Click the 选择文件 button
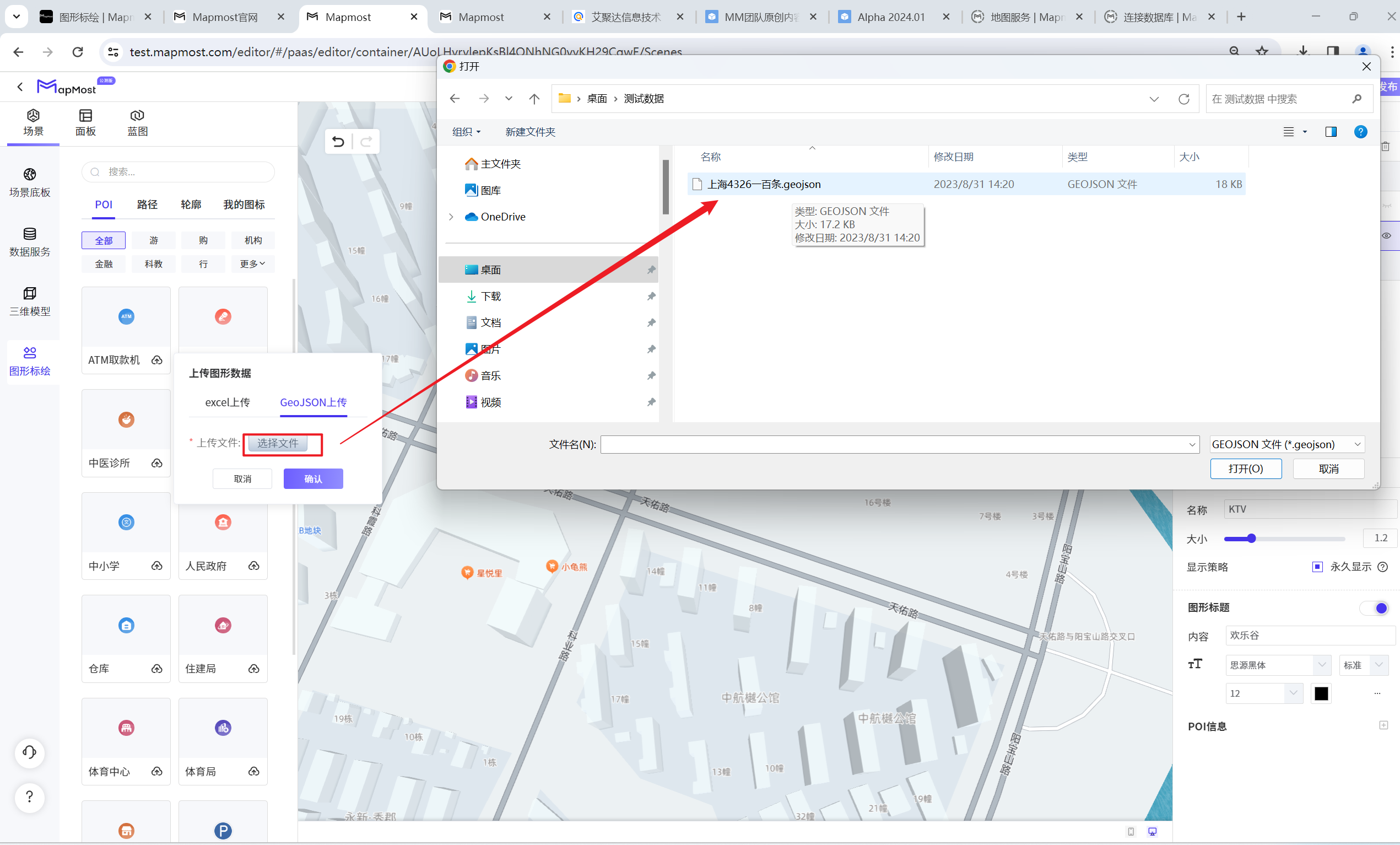Image resolution: width=1400 pixels, height=845 pixels. [x=278, y=443]
